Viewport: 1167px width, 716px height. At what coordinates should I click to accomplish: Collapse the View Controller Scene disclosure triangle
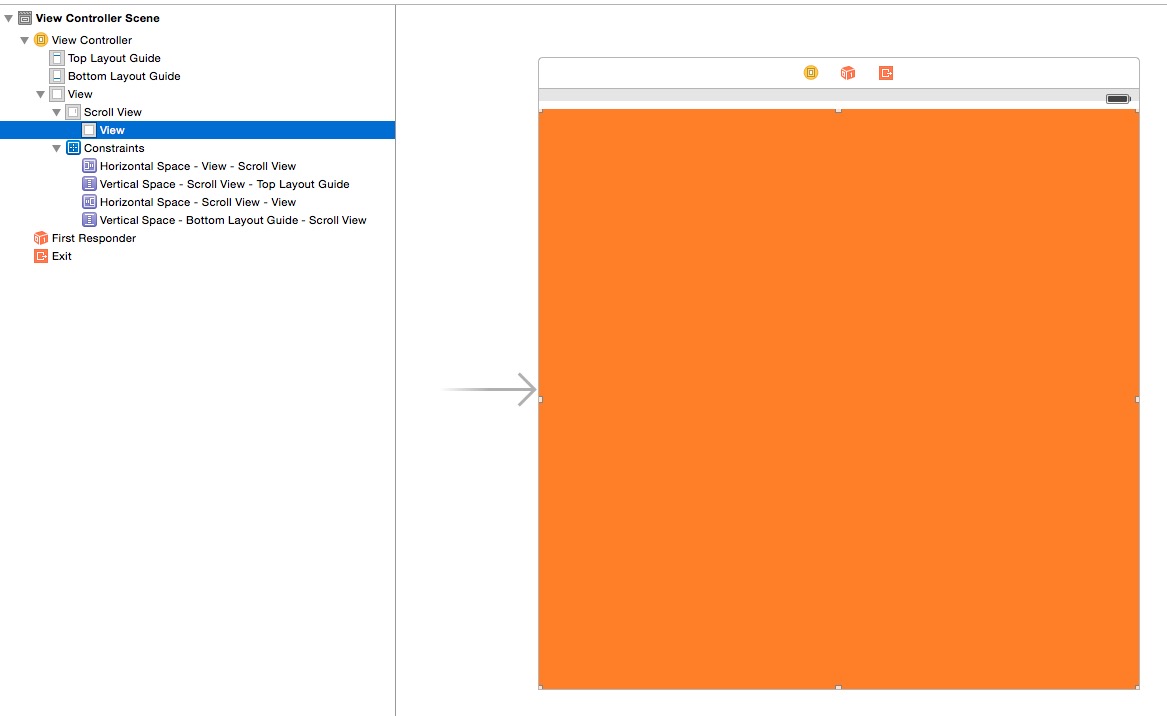click(x=9, y=18)
